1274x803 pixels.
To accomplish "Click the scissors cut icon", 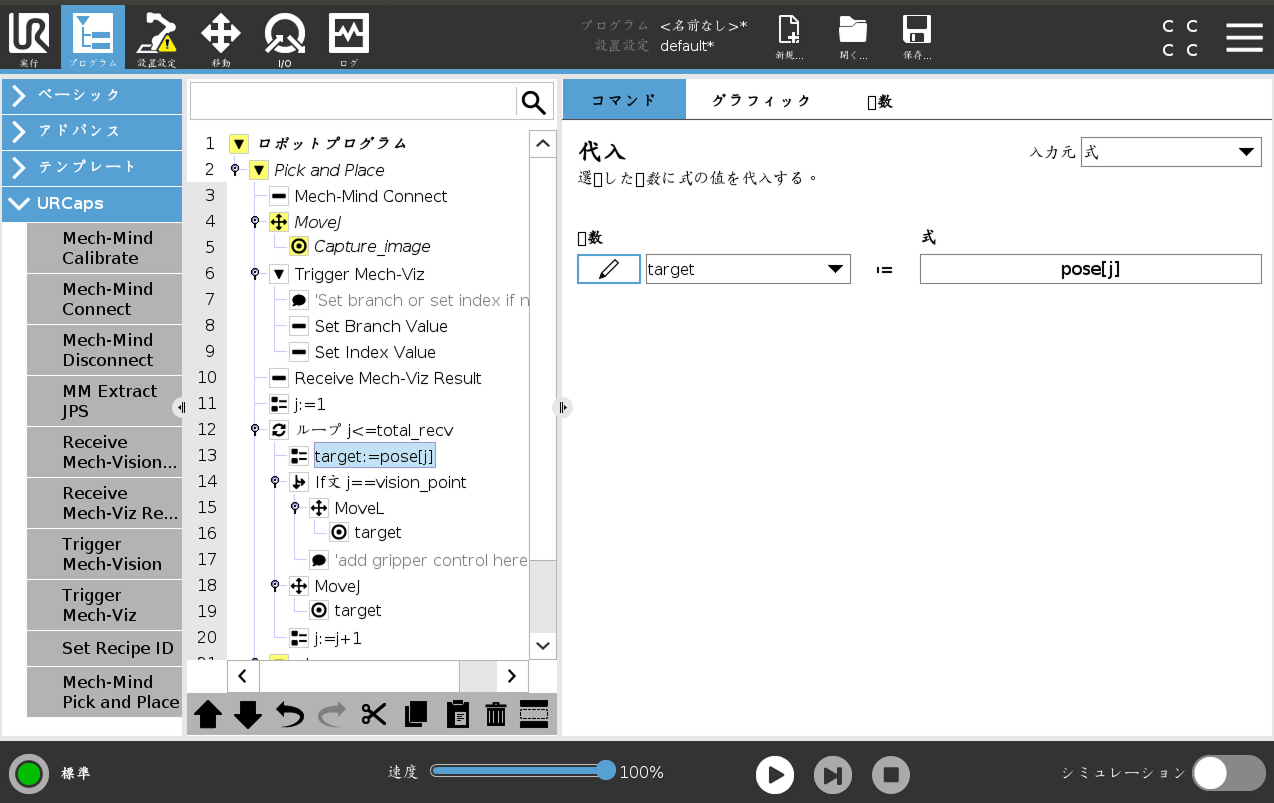I will pos(374,714).
